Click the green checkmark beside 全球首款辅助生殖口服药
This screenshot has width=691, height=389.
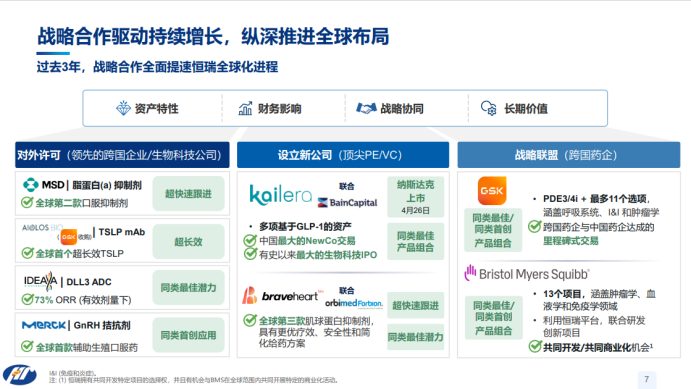click(27, 347)
